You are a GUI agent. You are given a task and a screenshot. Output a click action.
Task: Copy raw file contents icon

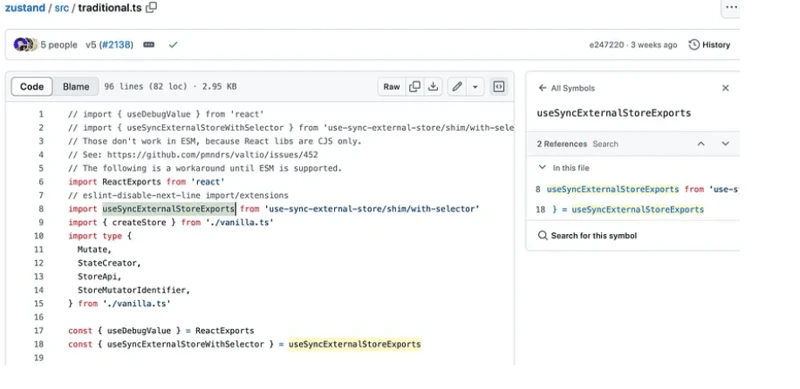[x=415, y=87]
